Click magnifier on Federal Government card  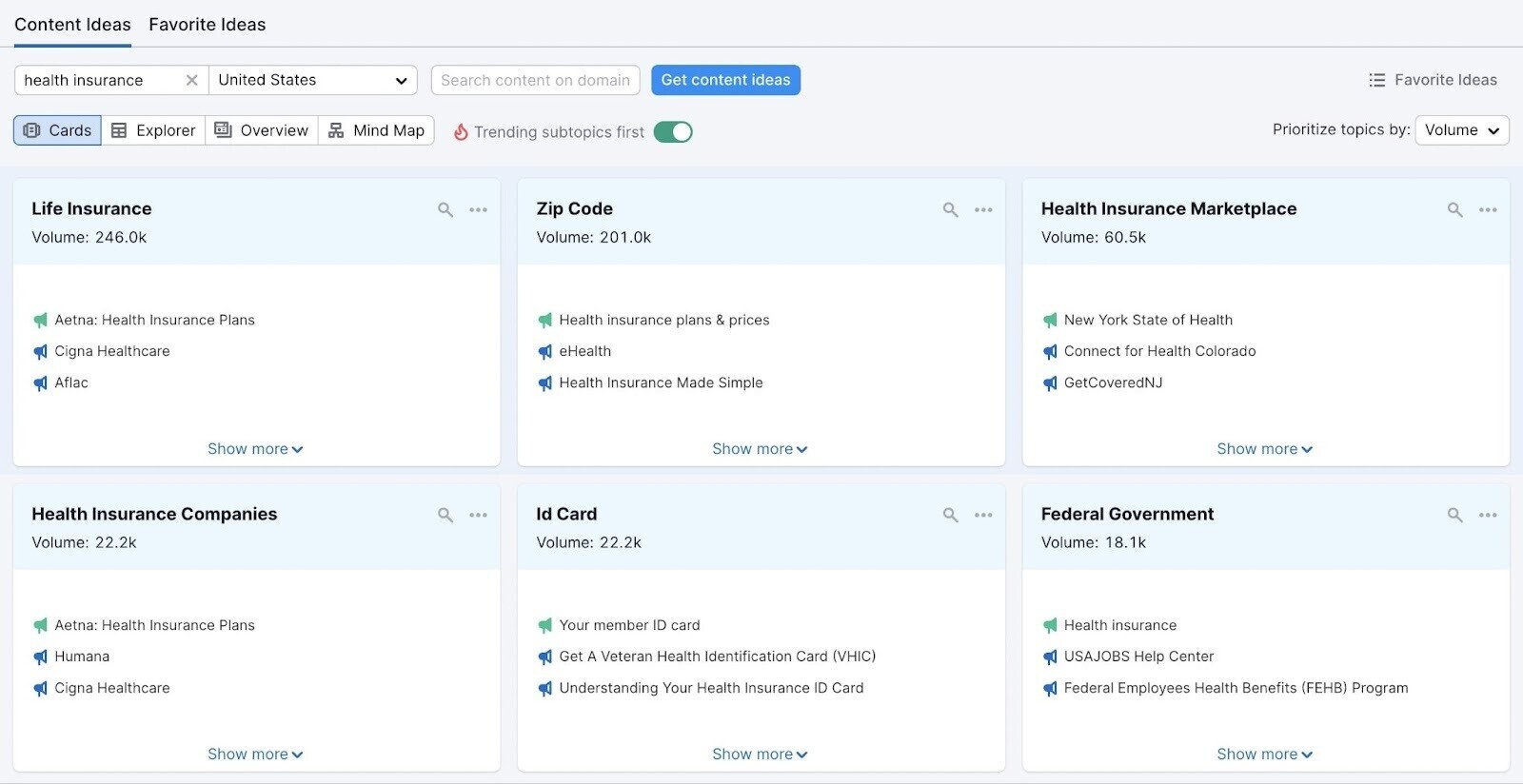1454,515
